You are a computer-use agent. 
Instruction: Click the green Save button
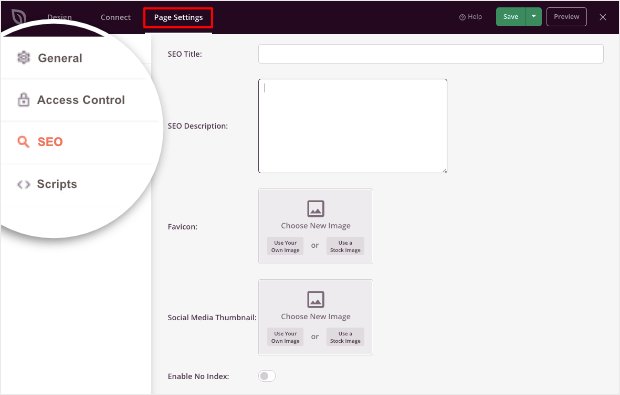(511, 17)
